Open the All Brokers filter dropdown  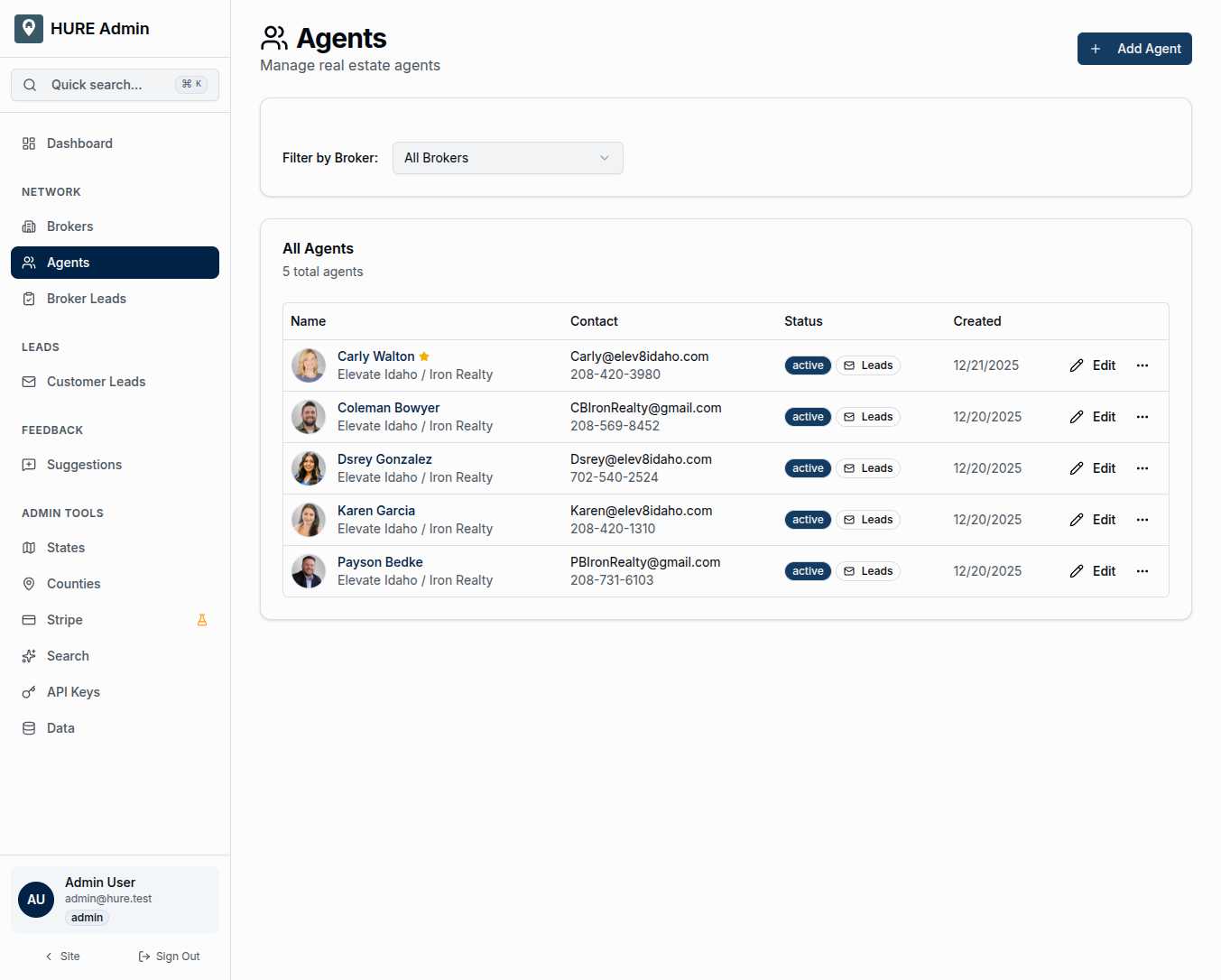coord(507,158)
